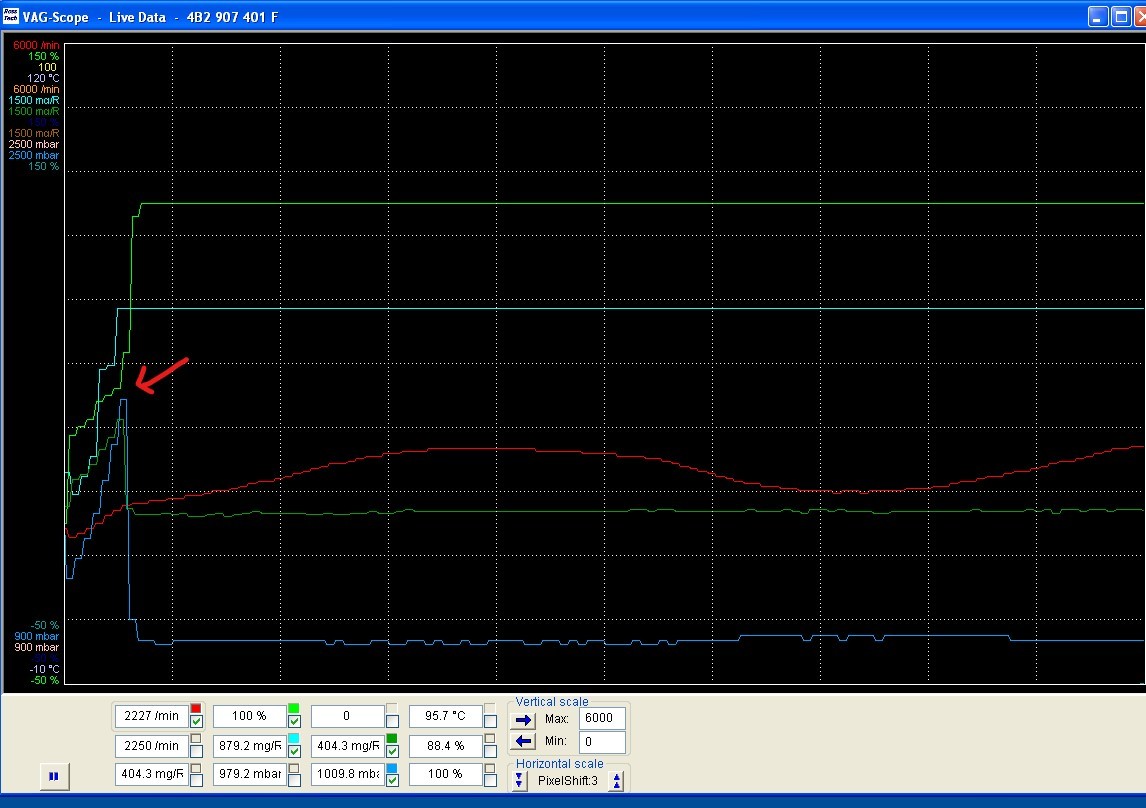The width and height of the screenshot is (1146, 808).
Task: Enable the 2250 /min trace checkbox
Action: coord(196,751)
